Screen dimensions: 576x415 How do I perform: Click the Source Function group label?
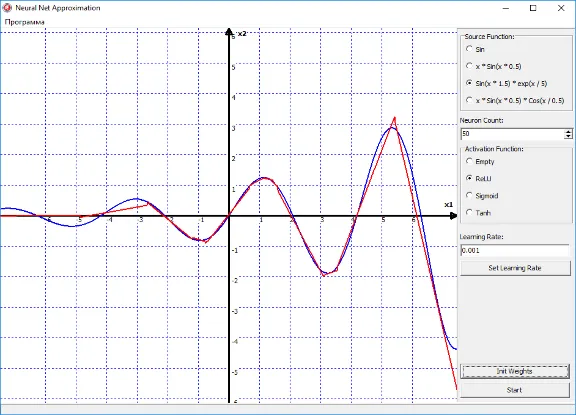[489, 37]
